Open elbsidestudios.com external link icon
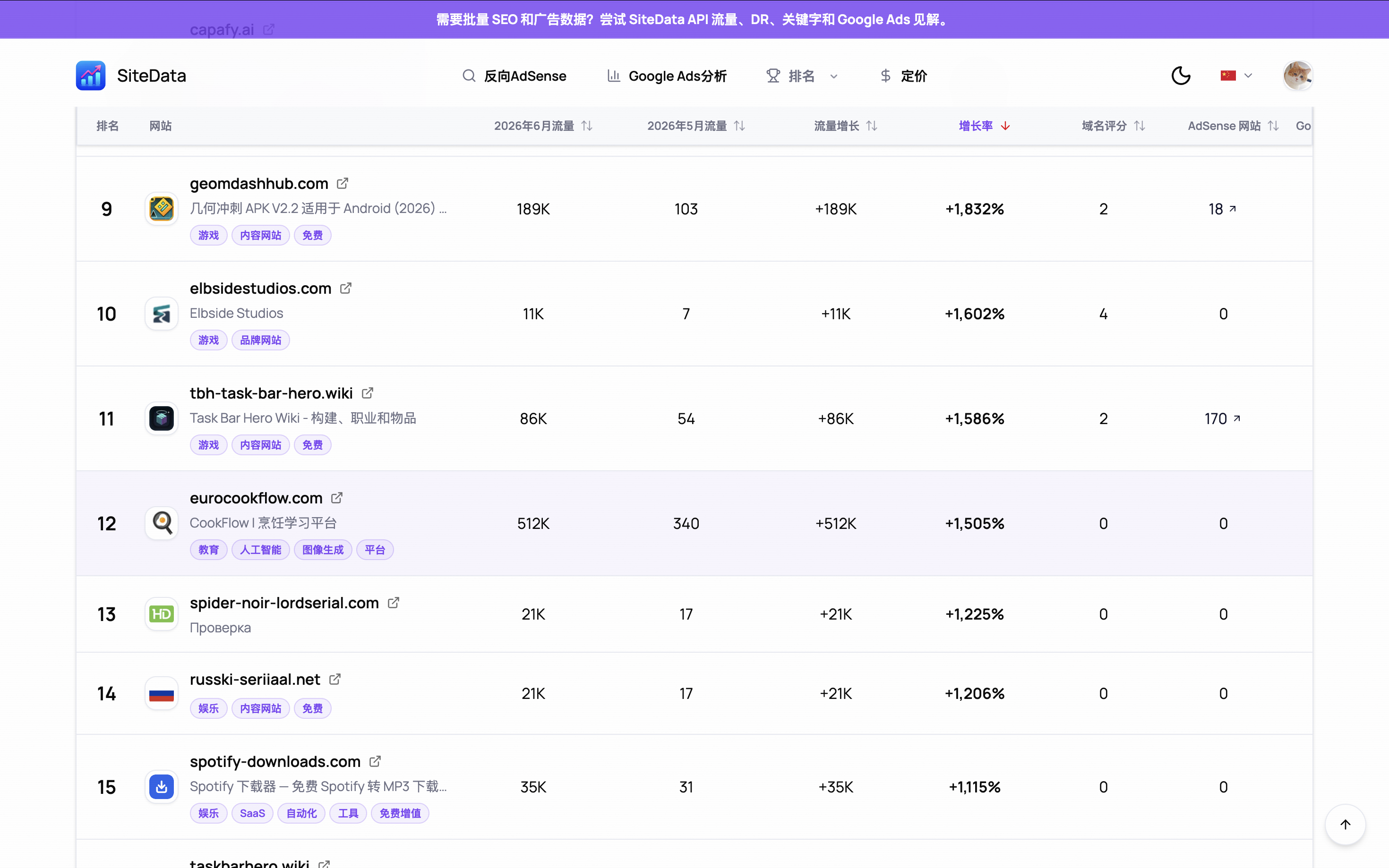1389x868 pixels. [346, 288]
